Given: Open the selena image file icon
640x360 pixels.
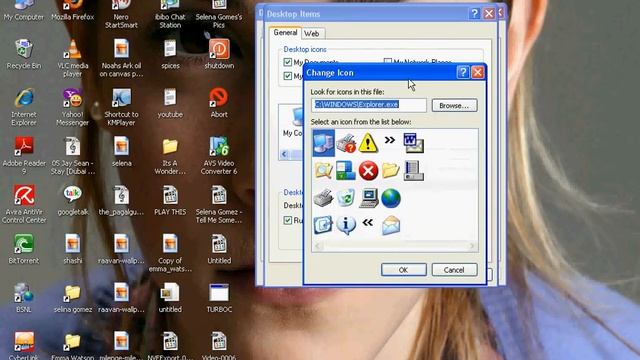Looking at the screenshot, I should coord(121,152).
